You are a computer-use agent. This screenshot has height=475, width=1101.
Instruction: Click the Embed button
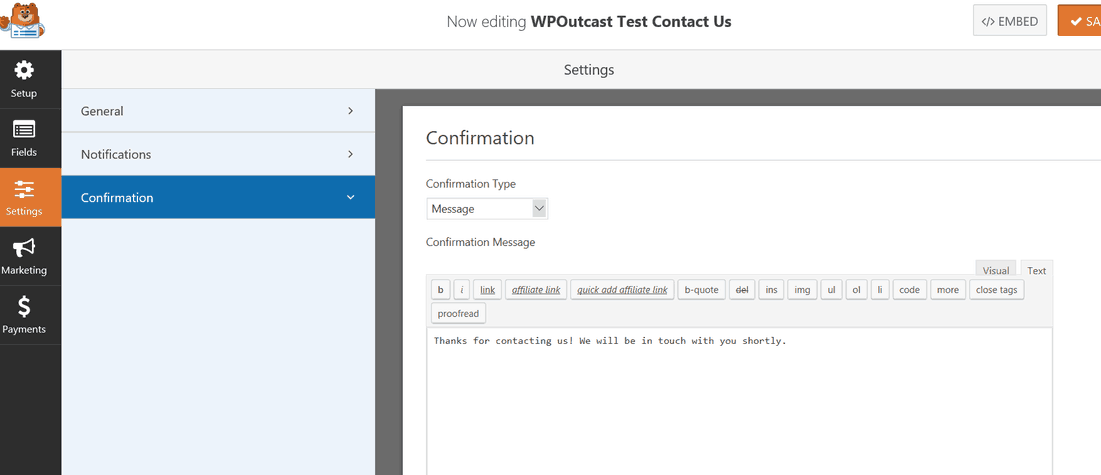(x=1010, y=21)
